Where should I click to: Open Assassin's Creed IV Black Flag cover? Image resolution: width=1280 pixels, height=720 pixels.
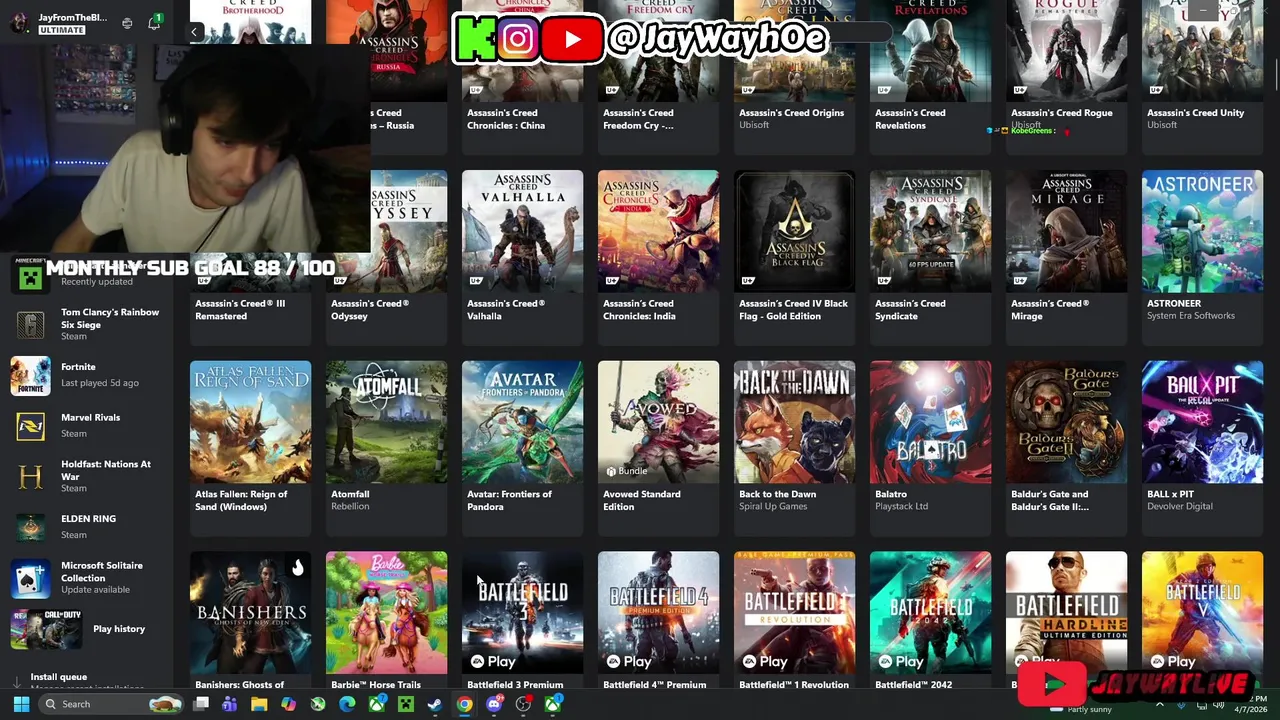tap(794, 231)
